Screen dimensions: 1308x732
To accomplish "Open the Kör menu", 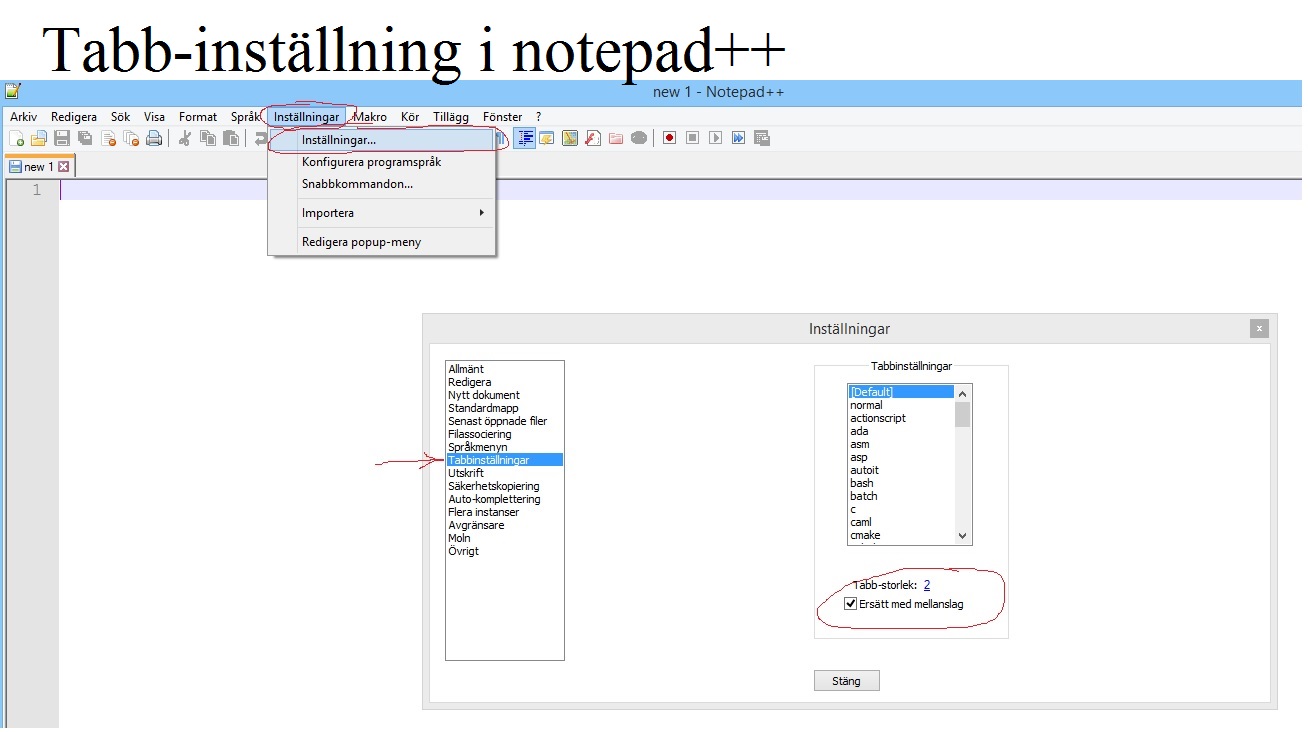I will click(410, 117).
